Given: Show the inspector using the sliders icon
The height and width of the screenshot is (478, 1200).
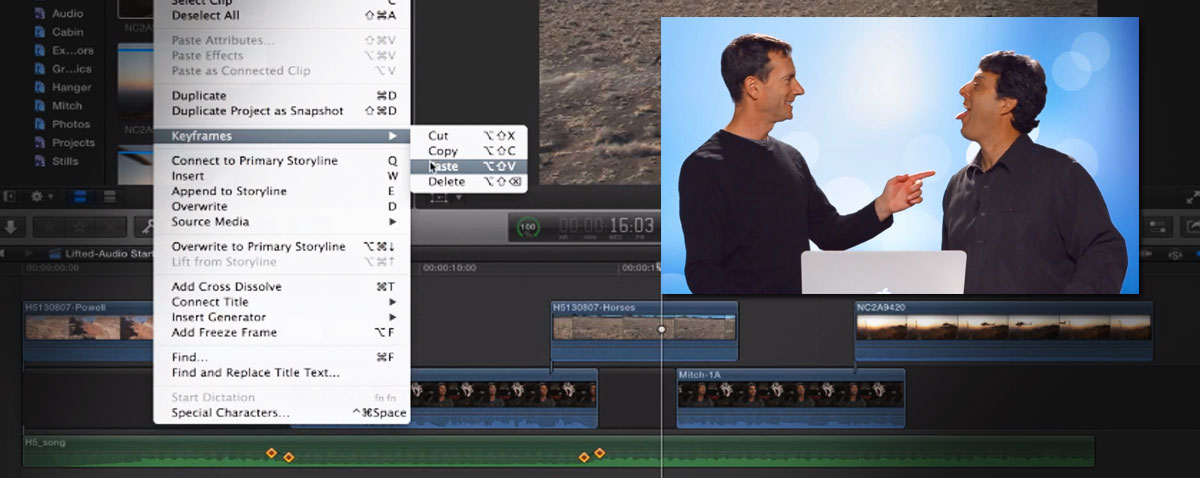Looking at the screenshot, I should pos(1159,227).
